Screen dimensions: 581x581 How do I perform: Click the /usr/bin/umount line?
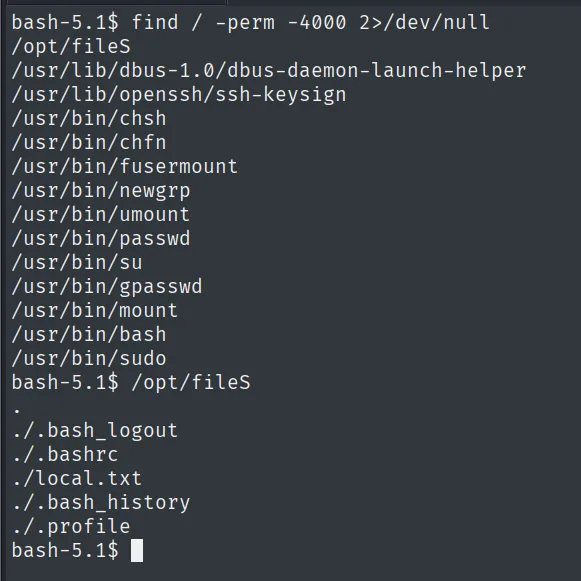pyautogui.click(x=101, y=215)
